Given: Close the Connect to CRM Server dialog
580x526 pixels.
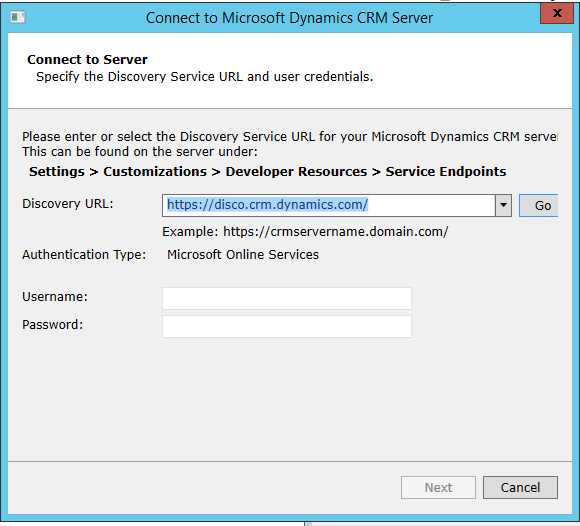Looking at the screenshot, I should tap(557, 14).
